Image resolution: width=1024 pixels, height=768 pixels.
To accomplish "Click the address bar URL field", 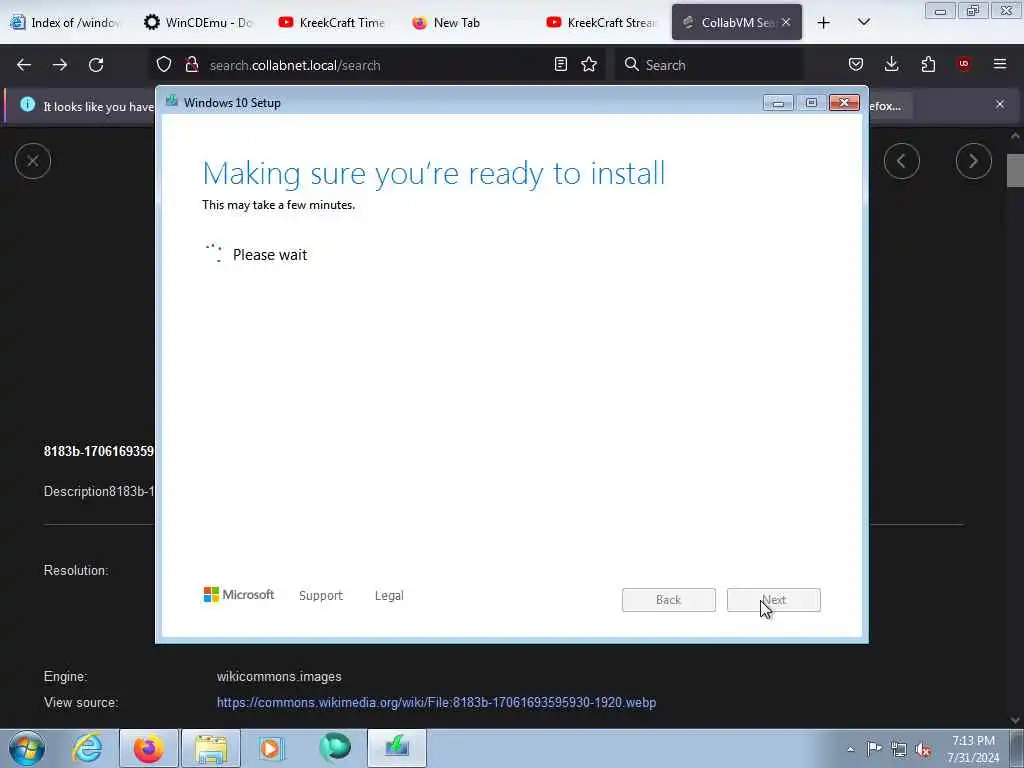I will [376, 65].
